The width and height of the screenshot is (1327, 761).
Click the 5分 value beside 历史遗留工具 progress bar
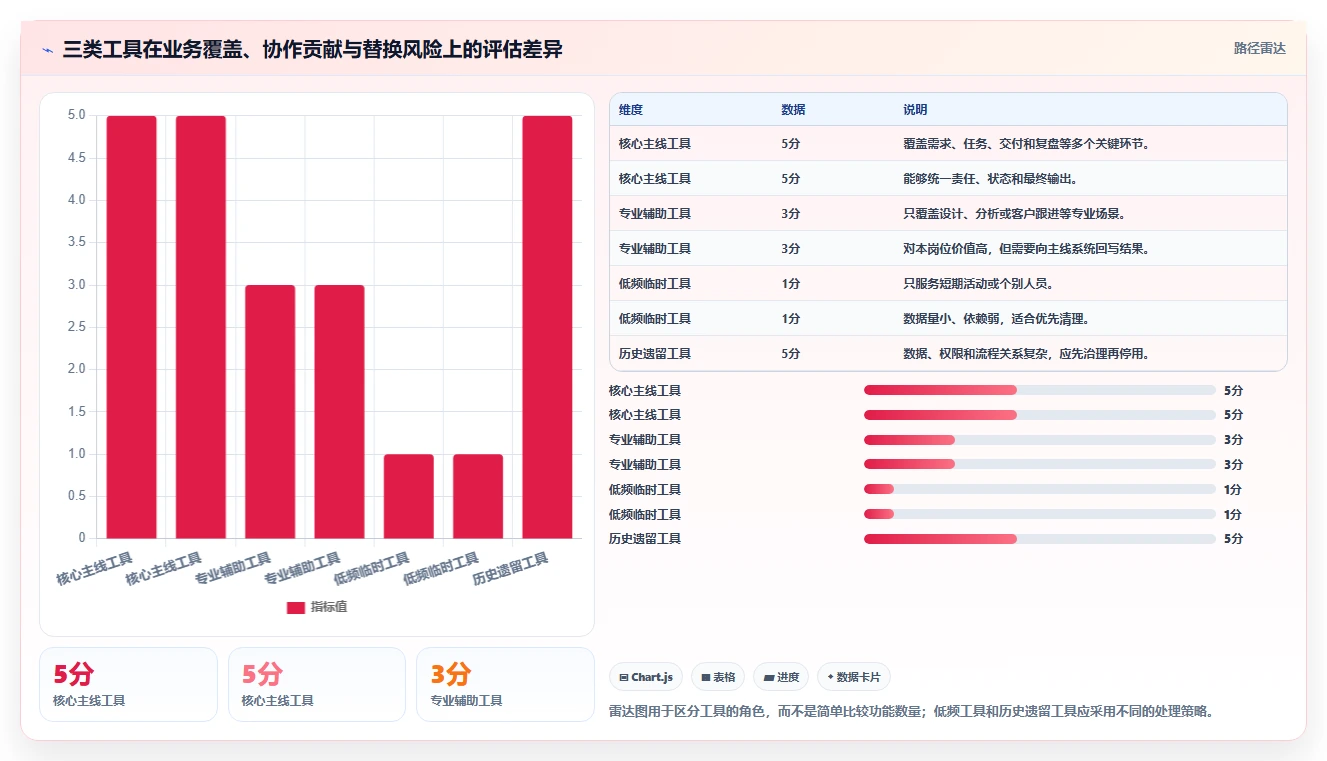click(1233, 539)
